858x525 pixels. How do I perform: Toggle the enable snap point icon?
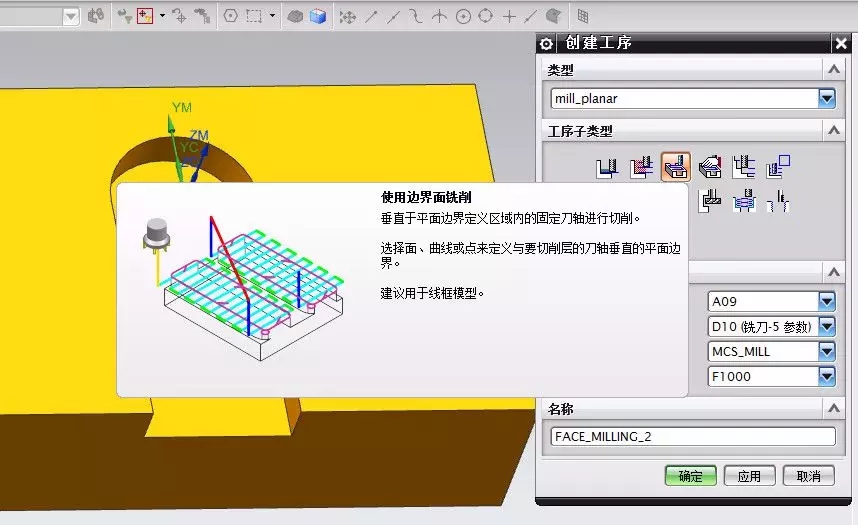(347, 17)
